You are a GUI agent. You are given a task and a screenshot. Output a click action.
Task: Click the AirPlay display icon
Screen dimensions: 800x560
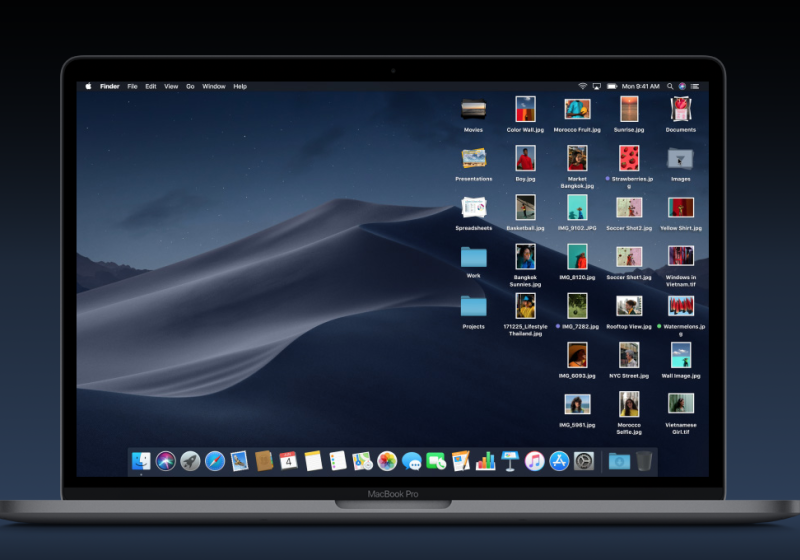[x=596, y=86]
